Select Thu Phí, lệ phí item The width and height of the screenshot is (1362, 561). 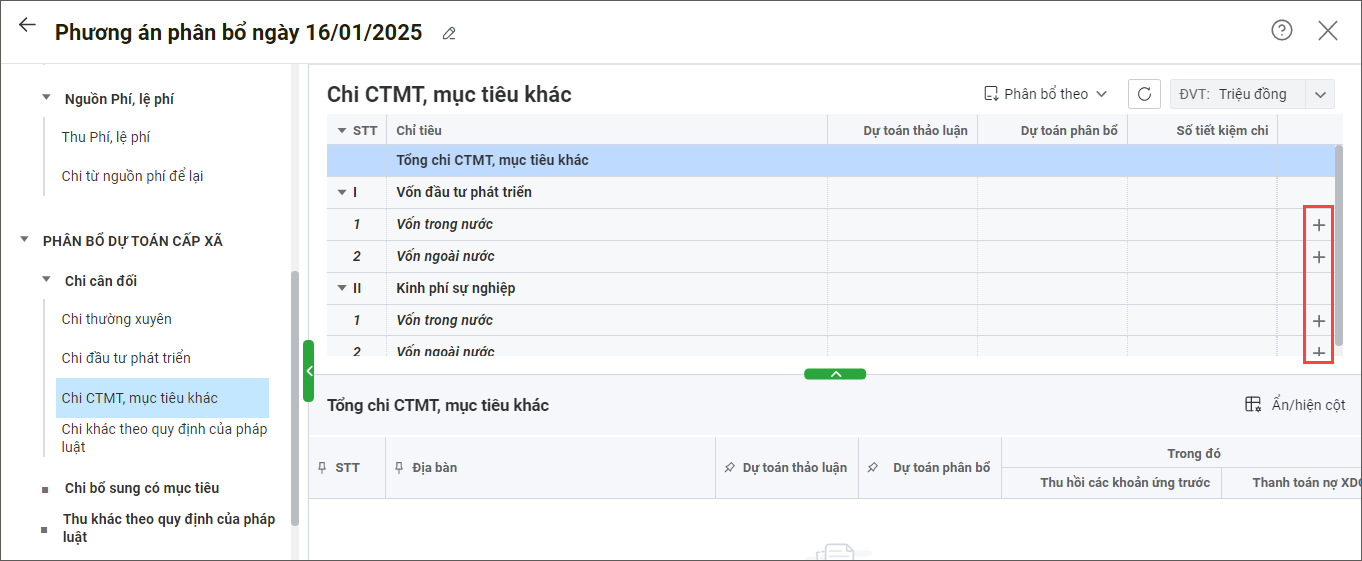pyautogui.click(x=106, y=137)
